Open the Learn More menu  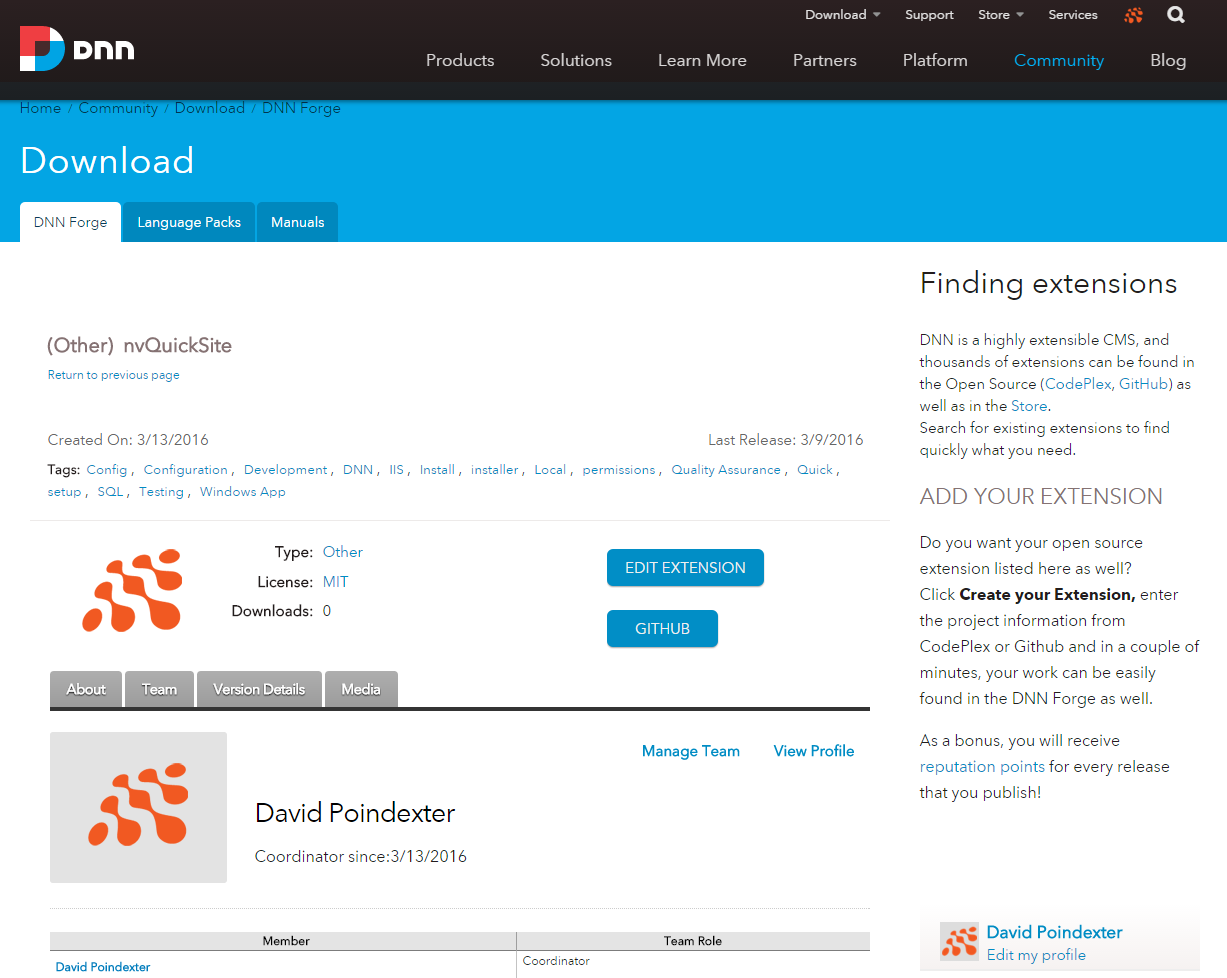[x=702, y=60]
